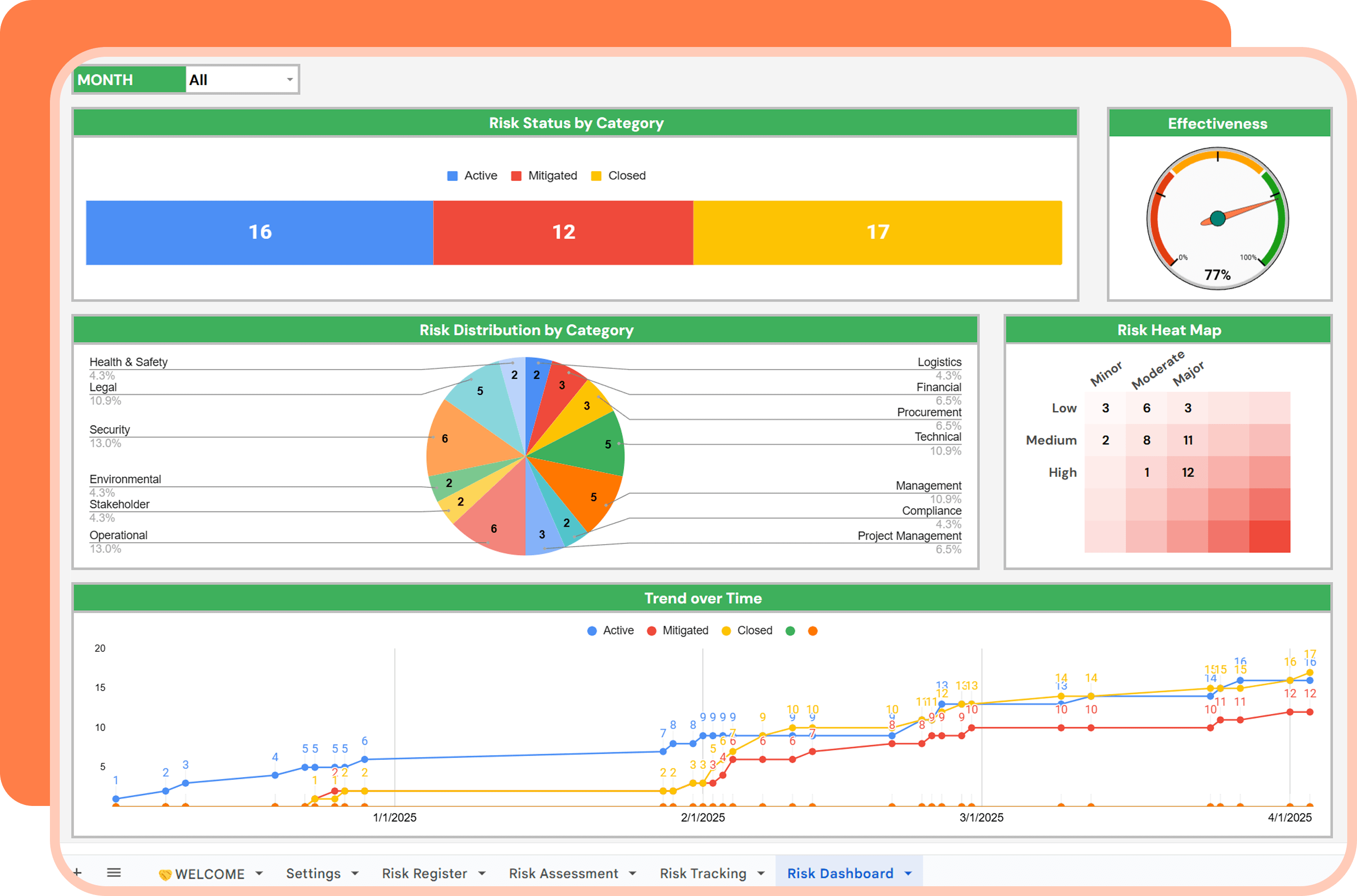The width and height of the screenshot is (1357, 896).
Task: Expand the Risk Dashboard tab menu arrow
Action: (908, 873)
